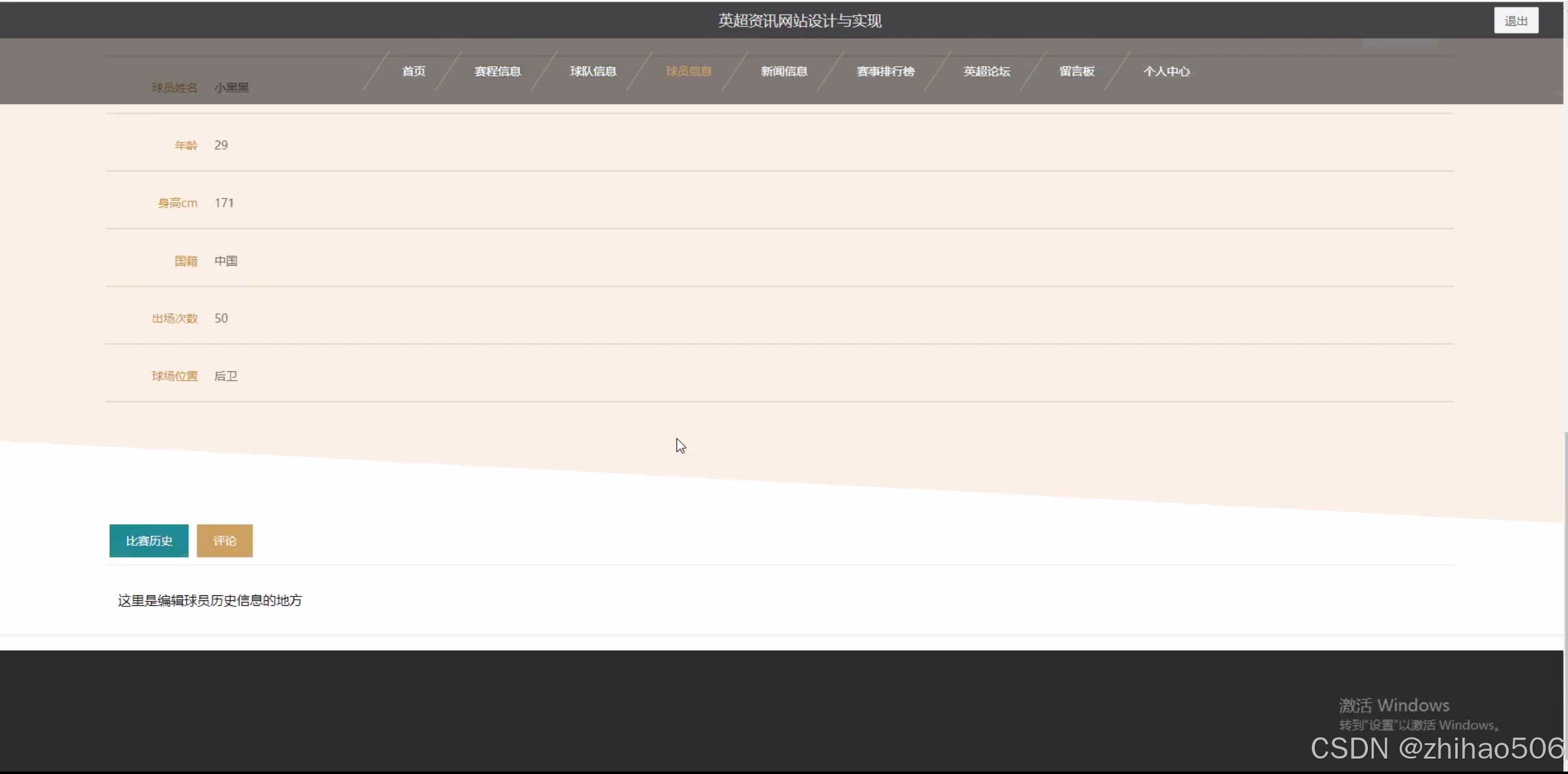Go to 赛程信息 schedule page
Screen dimensions: 1568x774
[x=497, y=71]
